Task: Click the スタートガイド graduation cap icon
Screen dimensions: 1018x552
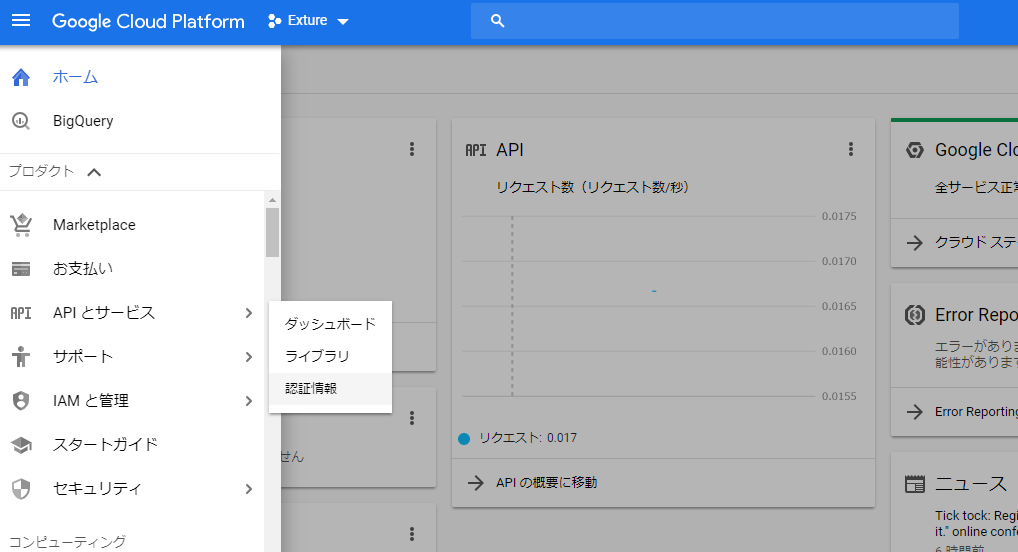Action: click(x=21, y=445)
